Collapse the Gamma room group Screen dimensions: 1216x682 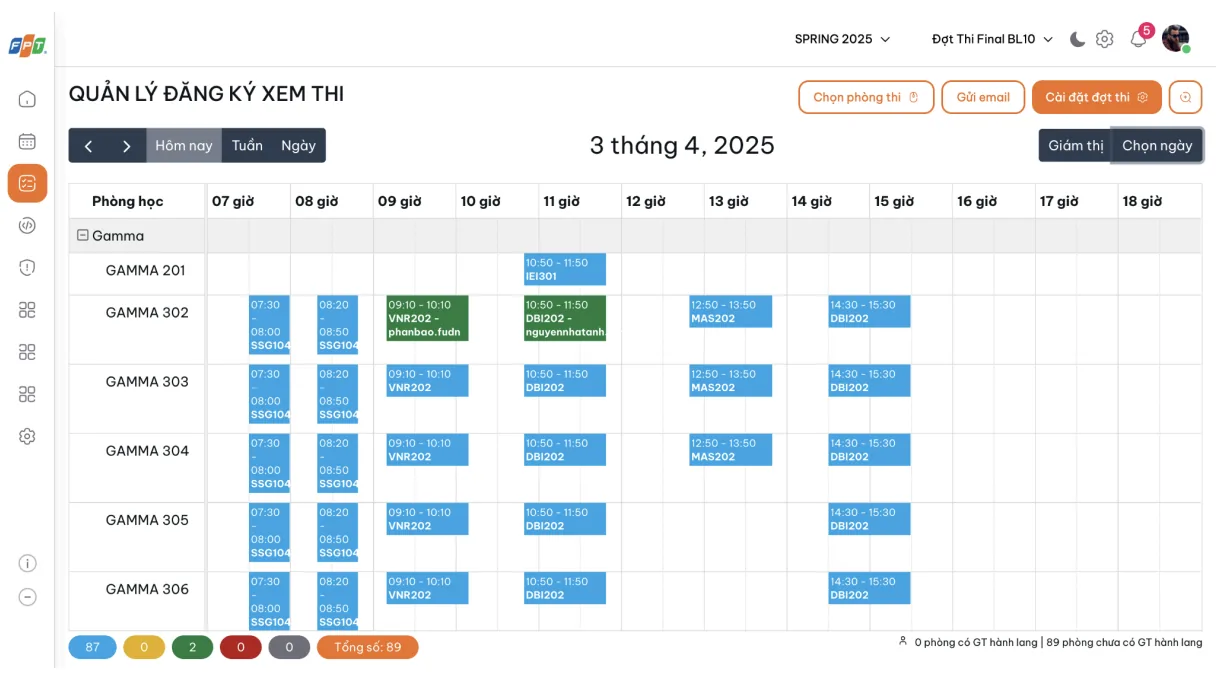coord(83,236)
